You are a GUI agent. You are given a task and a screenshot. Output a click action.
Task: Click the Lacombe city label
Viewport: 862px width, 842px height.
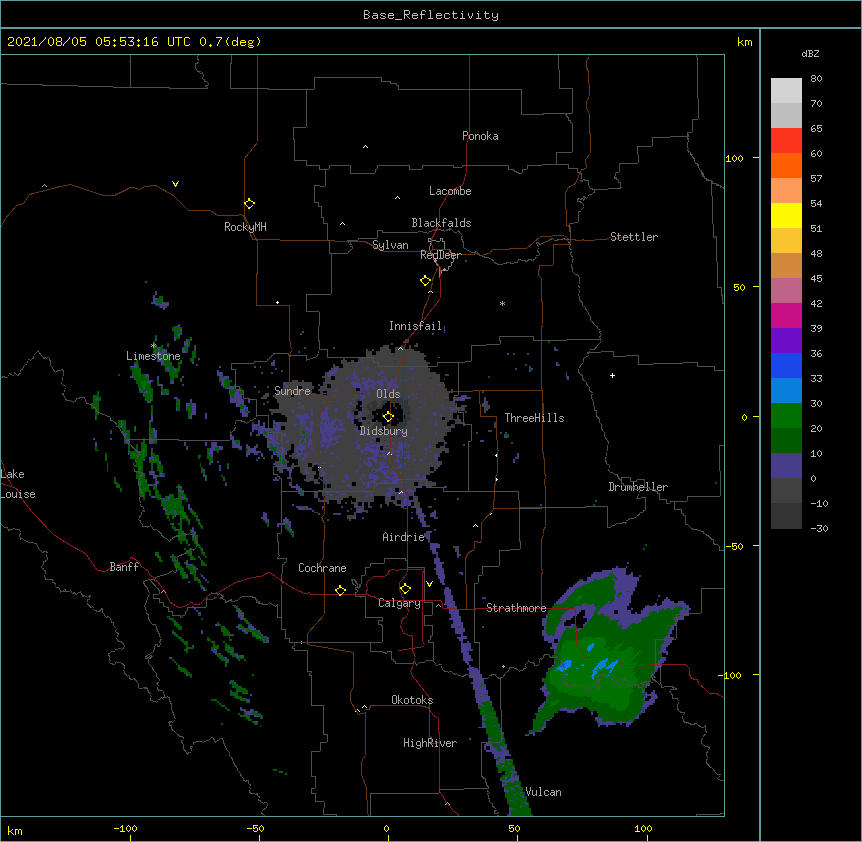(x=450, y=191)
